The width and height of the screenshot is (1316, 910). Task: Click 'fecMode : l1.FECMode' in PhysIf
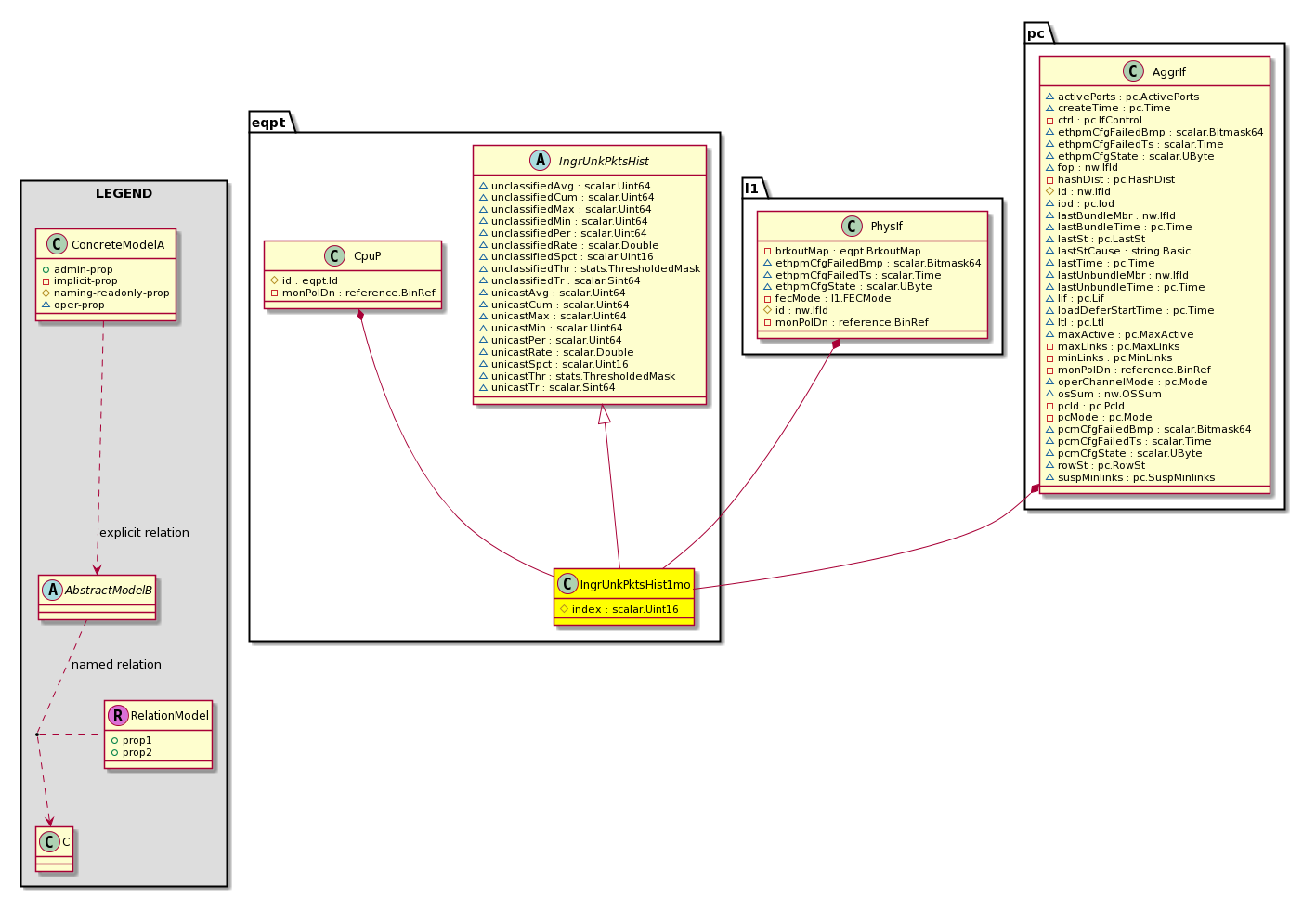pos(833,298)
